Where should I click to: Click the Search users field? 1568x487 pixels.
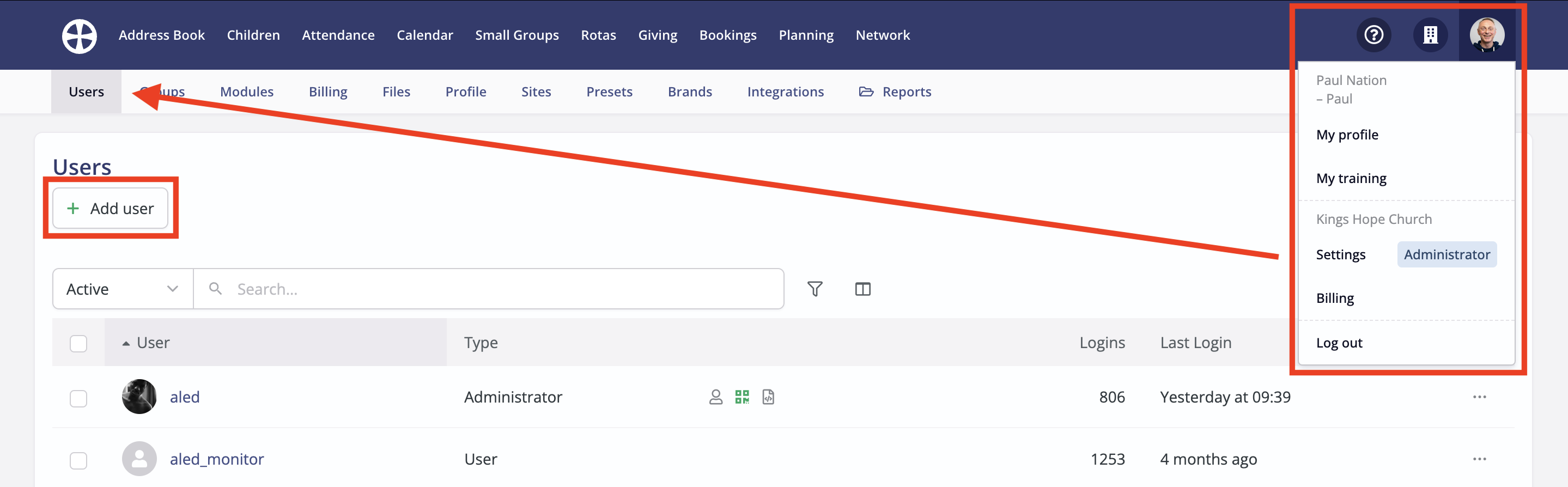click(x=489, y=289)
